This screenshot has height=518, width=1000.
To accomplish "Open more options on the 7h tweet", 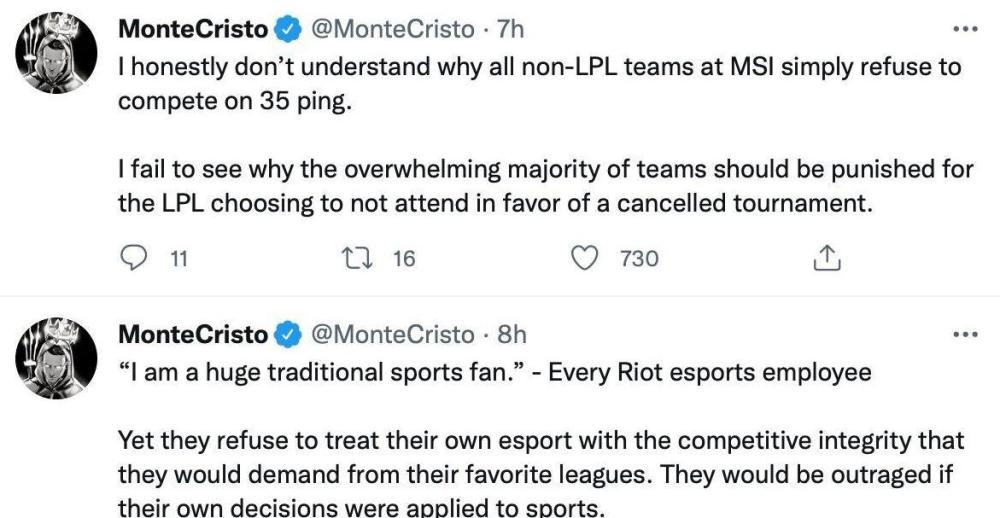I will [x=964, y=29].
